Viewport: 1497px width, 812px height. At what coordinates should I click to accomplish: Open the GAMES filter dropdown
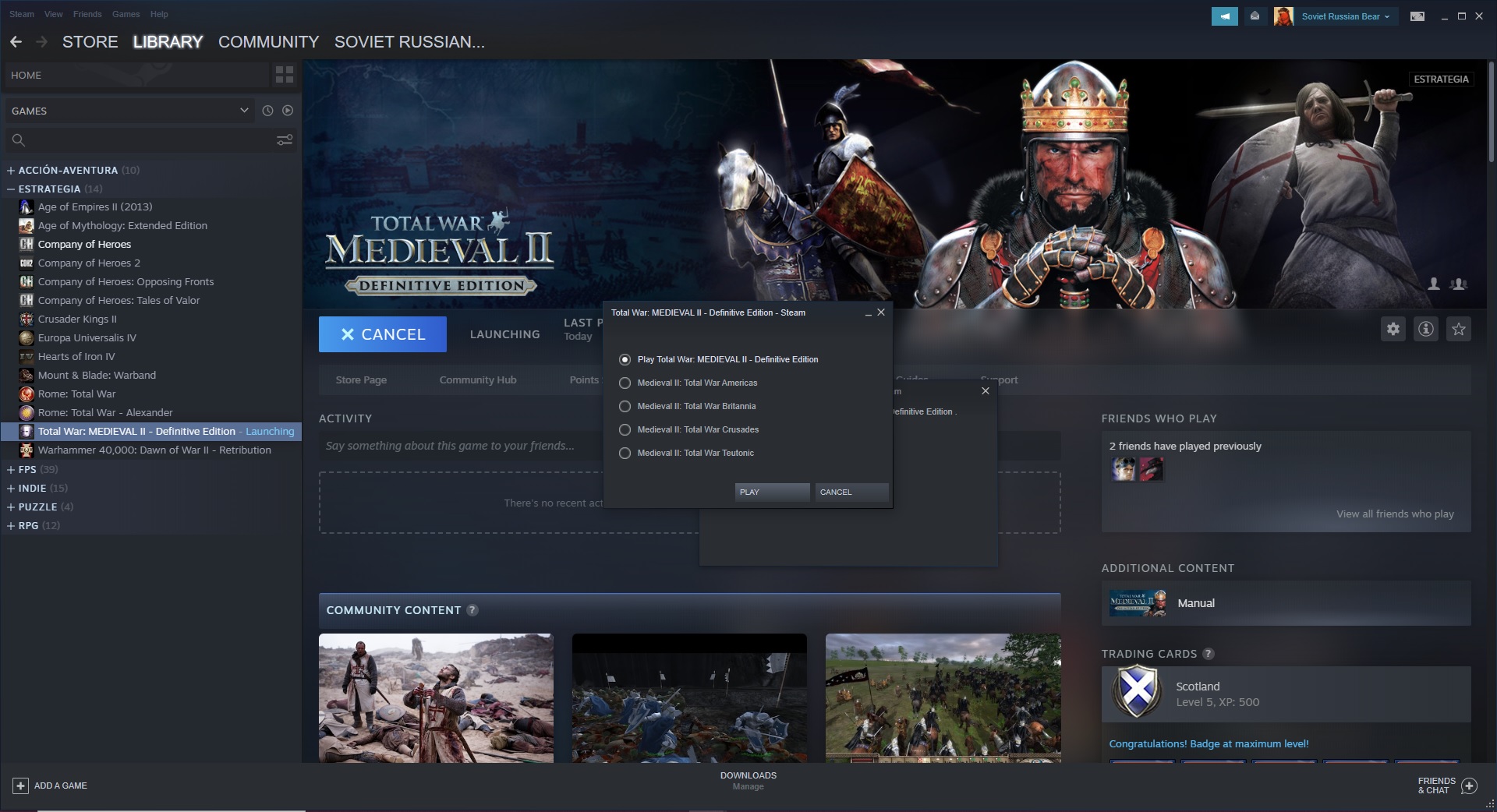click(129, 111)
